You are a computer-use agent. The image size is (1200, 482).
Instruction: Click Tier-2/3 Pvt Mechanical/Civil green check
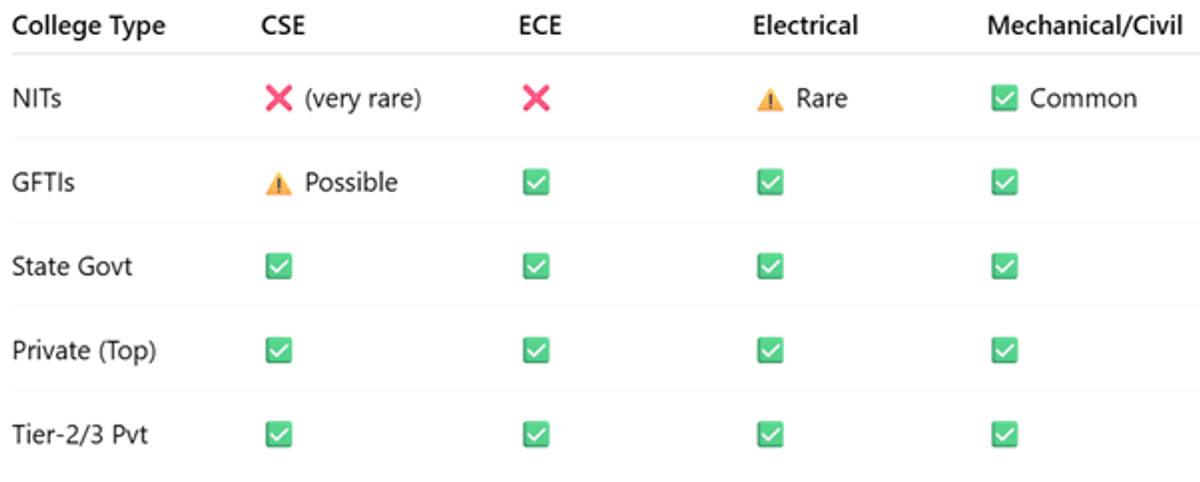pos(1004,434)
